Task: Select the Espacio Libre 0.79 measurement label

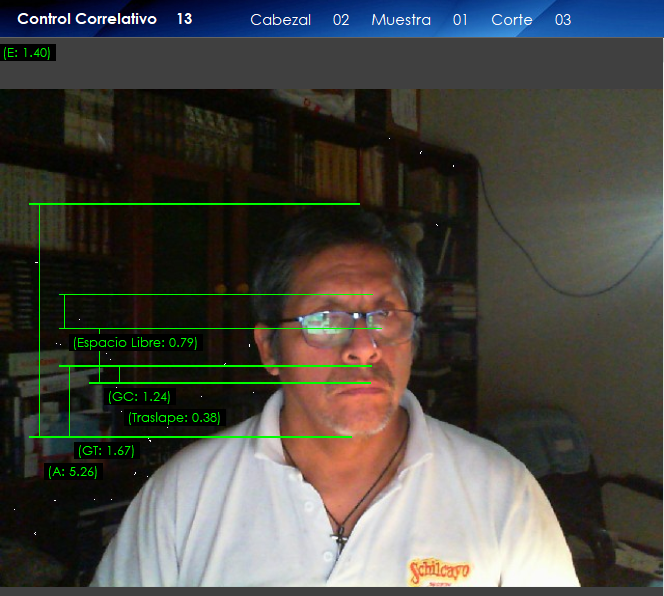Action: 135,343
